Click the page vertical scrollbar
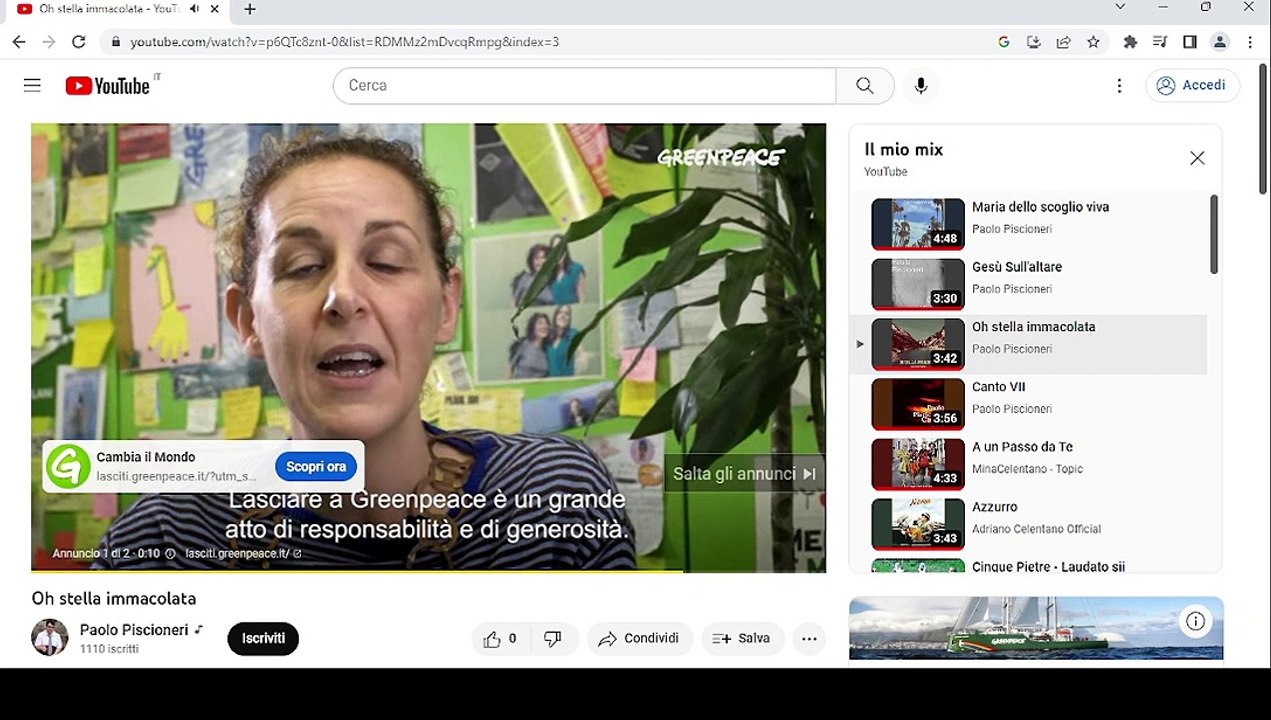The height and width of the screenshot is (720, 1271). coord(1264,130)
